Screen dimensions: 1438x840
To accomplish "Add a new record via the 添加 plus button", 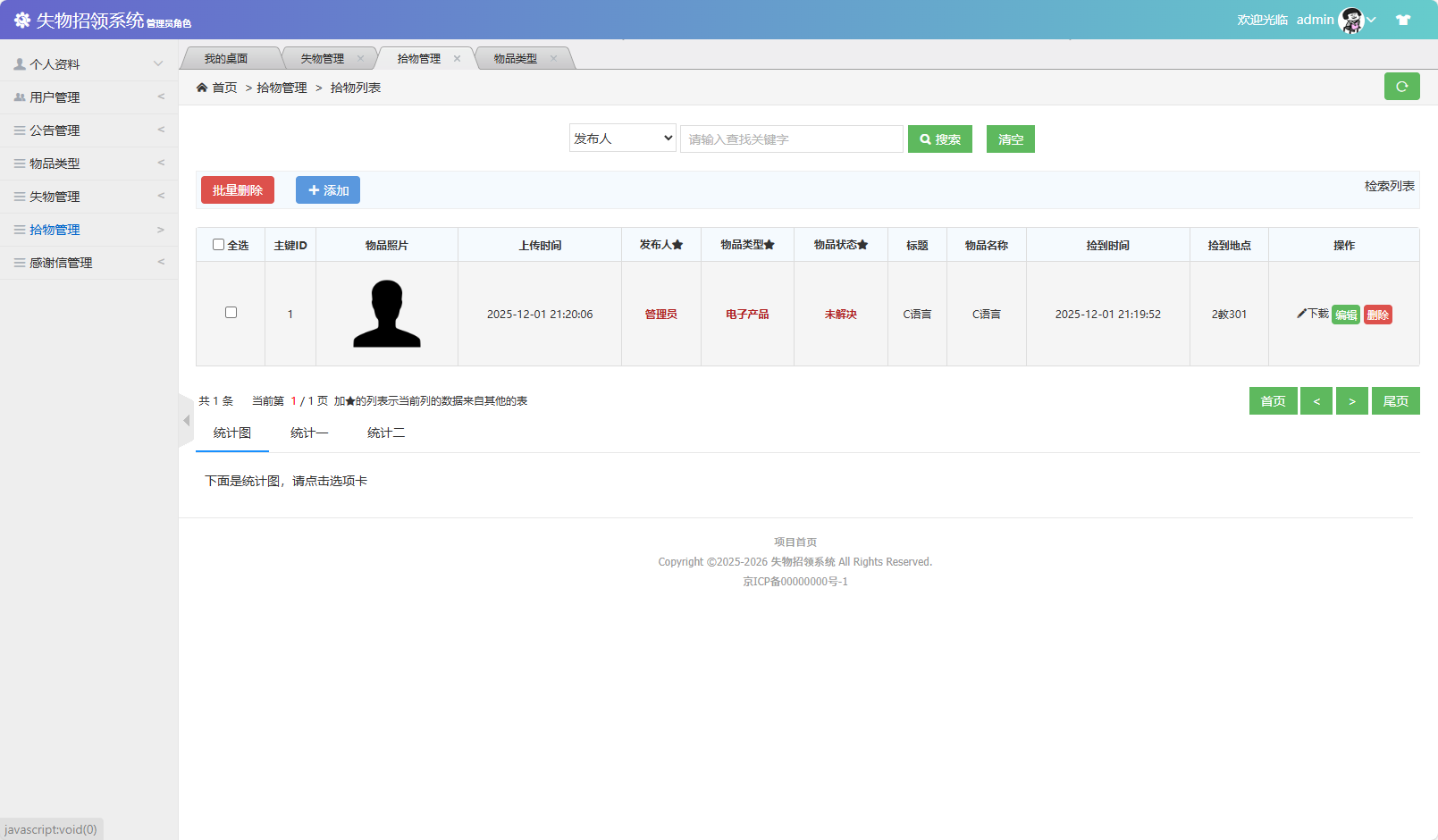I will [327, 189].
